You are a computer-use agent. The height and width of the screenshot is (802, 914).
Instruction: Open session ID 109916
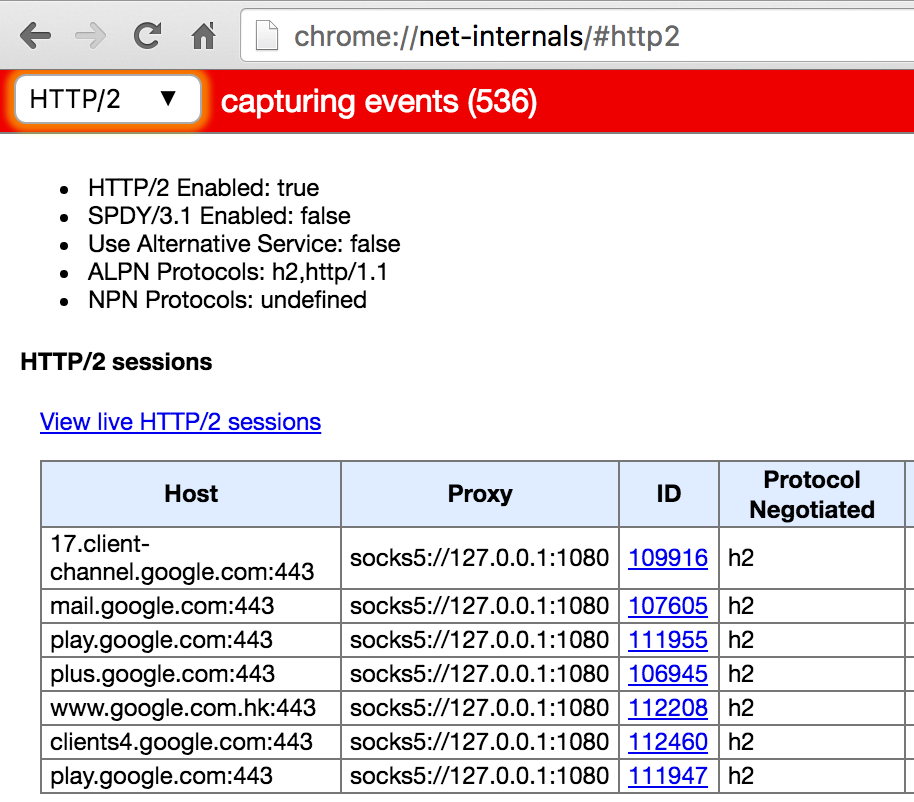668,558
